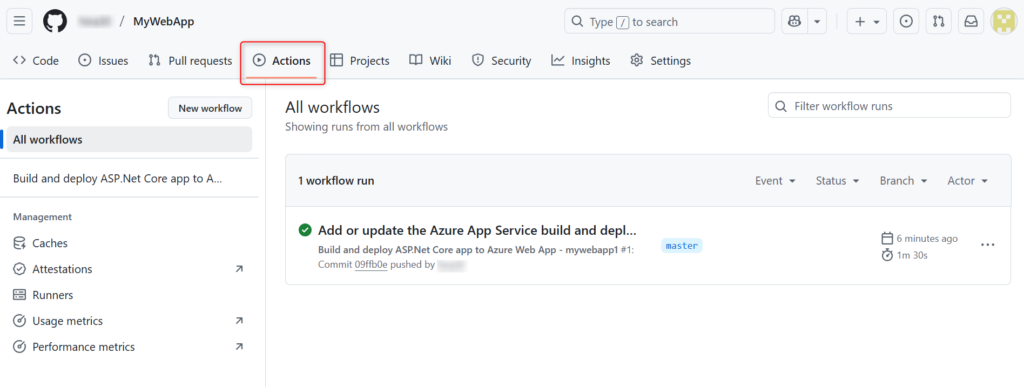Open pull requests icon in header
Image resolution: width=1024 pixels, height=387 pixels.
tap(938, 22)
